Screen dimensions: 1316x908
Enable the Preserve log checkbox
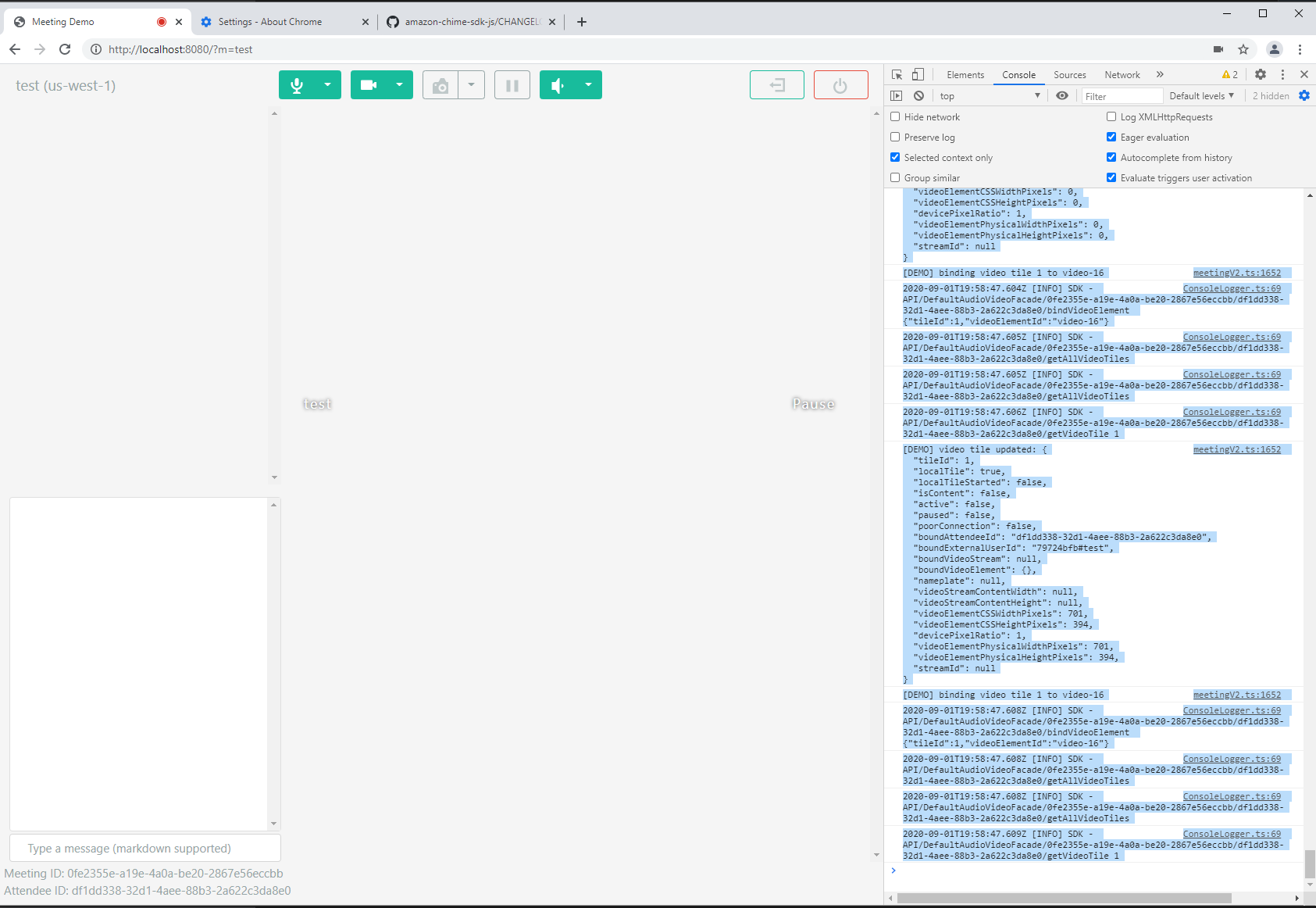895,137
